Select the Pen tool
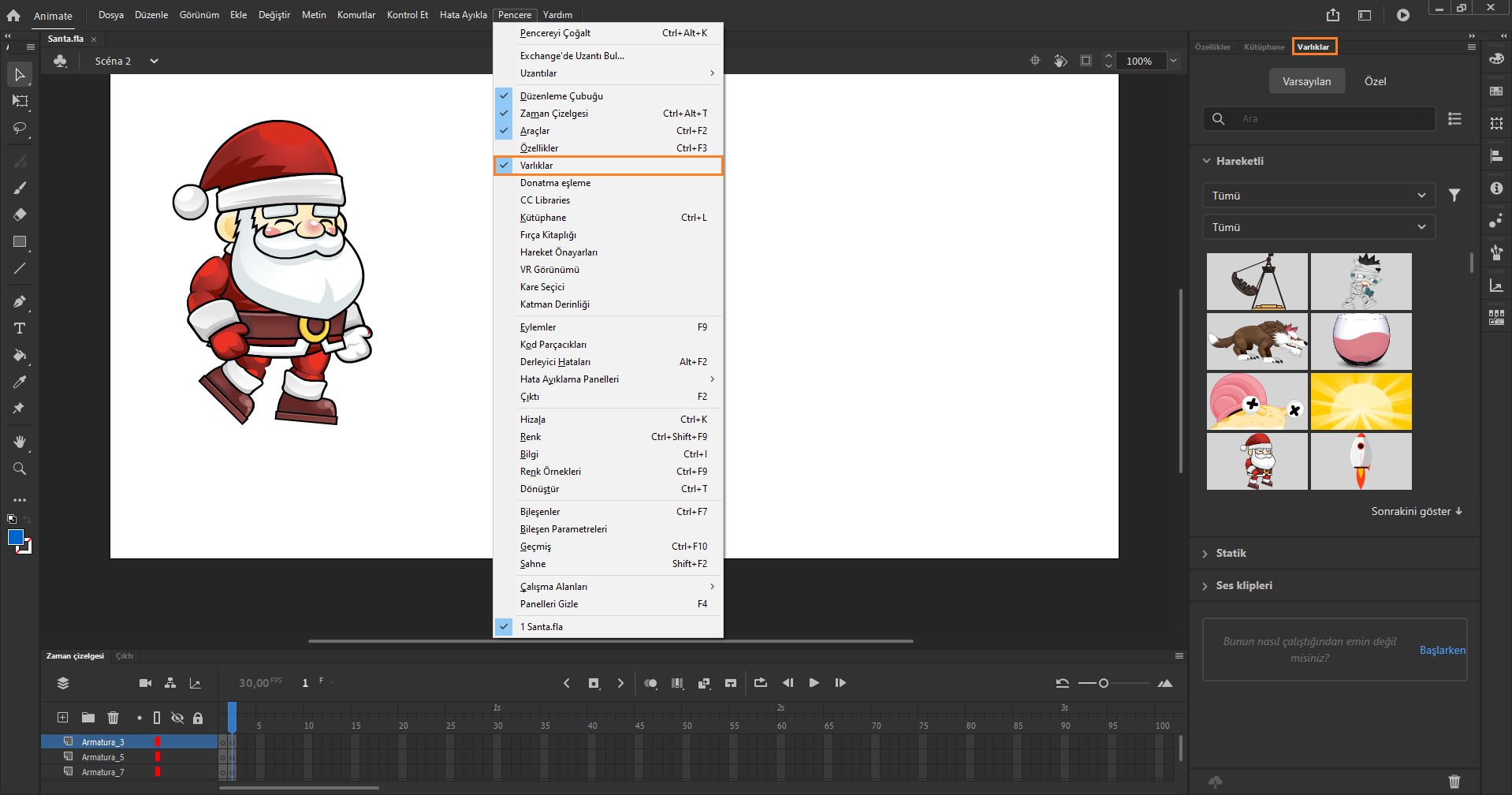The width and height of the screenshot is (1512, 795). pyautogui.click(x=20, y=301)
